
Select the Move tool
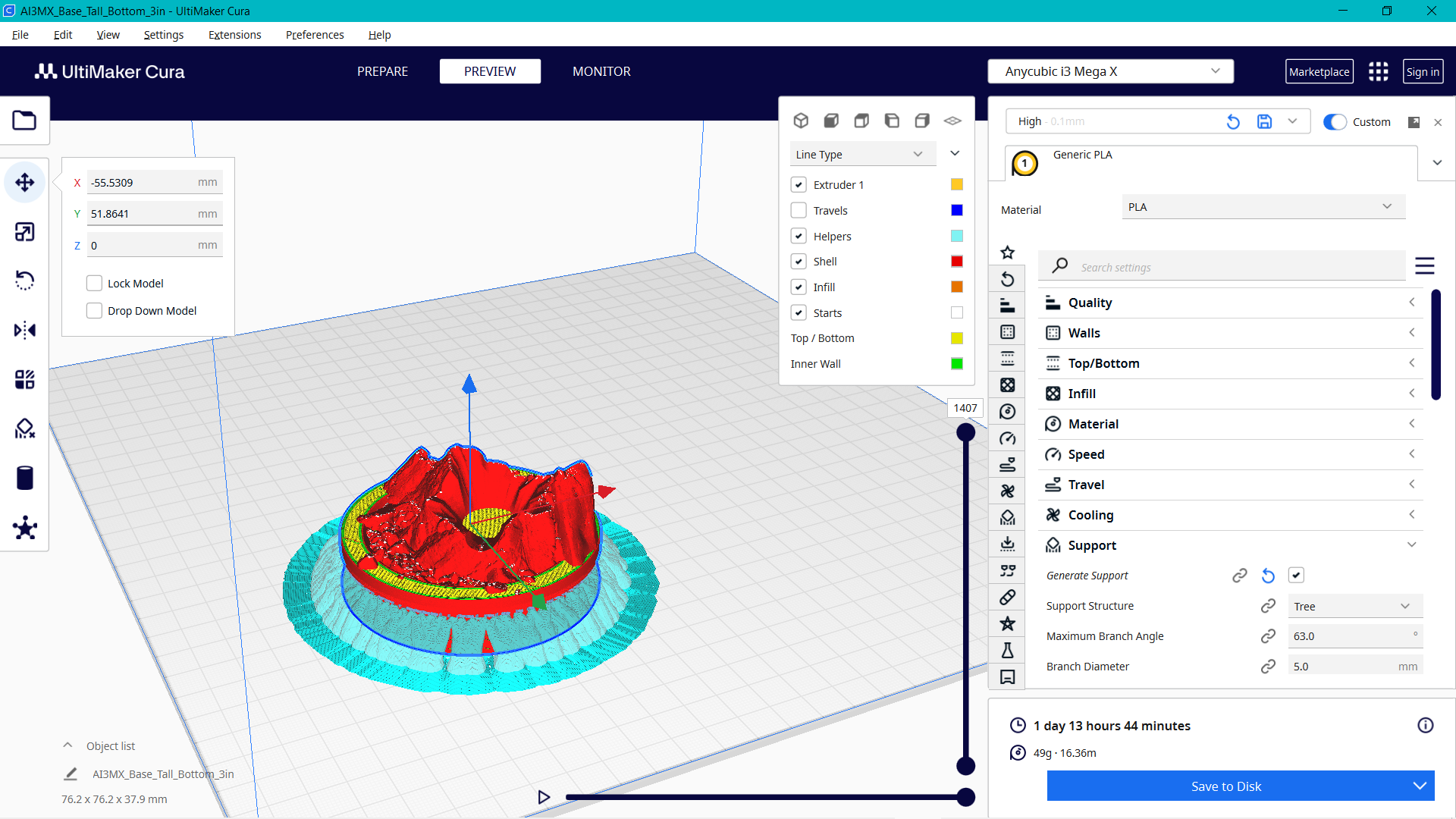pos(25,182)
